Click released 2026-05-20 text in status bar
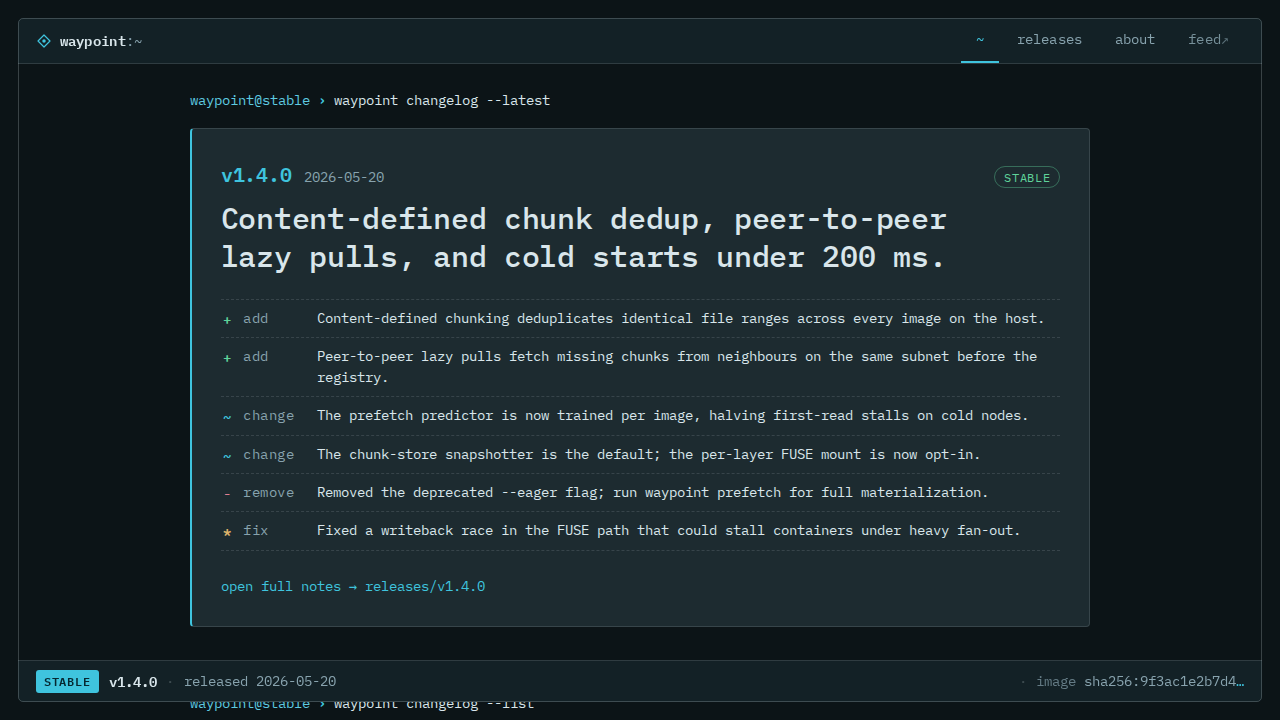This screenshot has height=720, width=1280. pyautogui.click(x=260, y=682)
